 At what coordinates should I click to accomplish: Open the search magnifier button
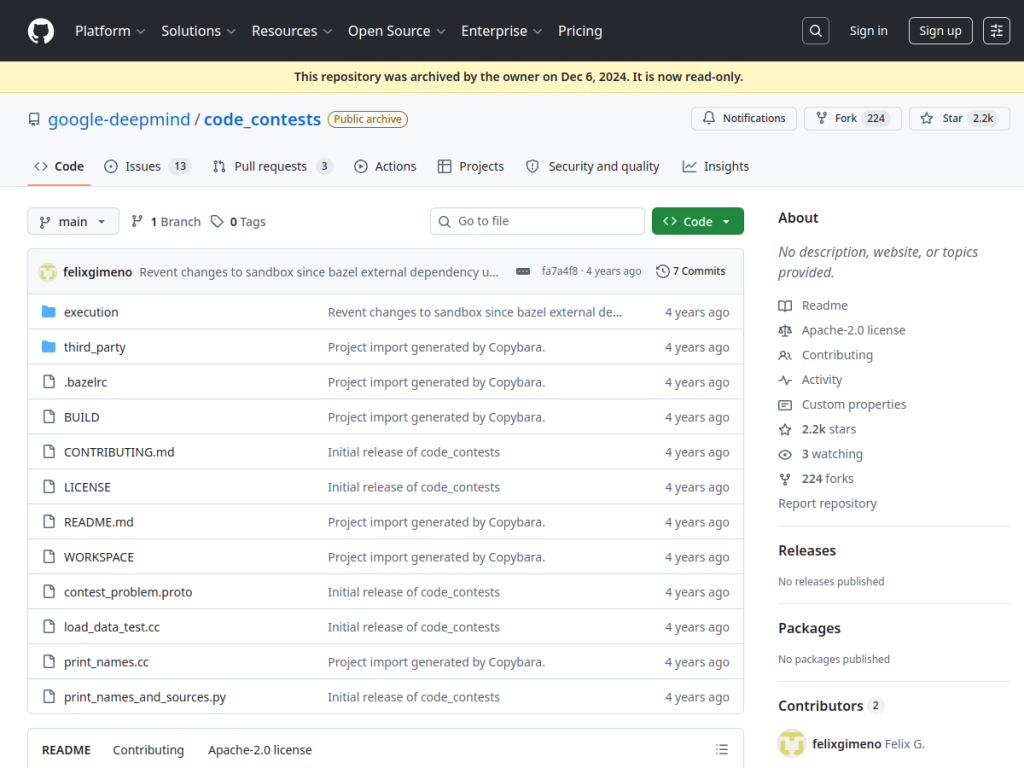[816, 31]
